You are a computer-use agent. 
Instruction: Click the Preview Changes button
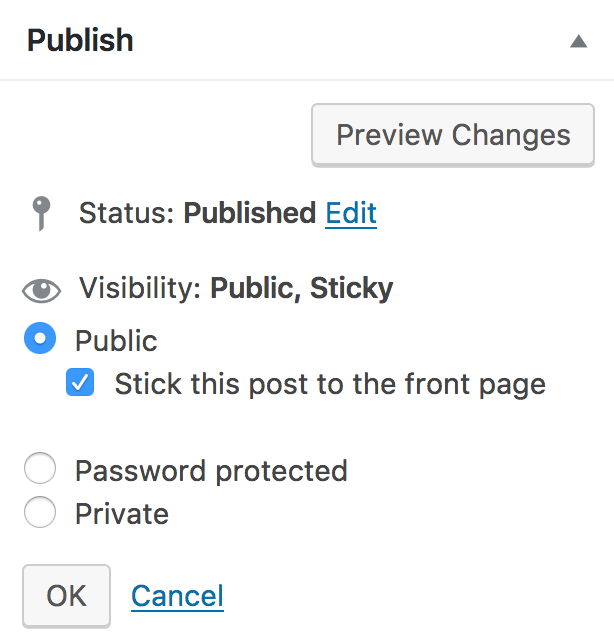pyautogui.click(x=453, y=135)
